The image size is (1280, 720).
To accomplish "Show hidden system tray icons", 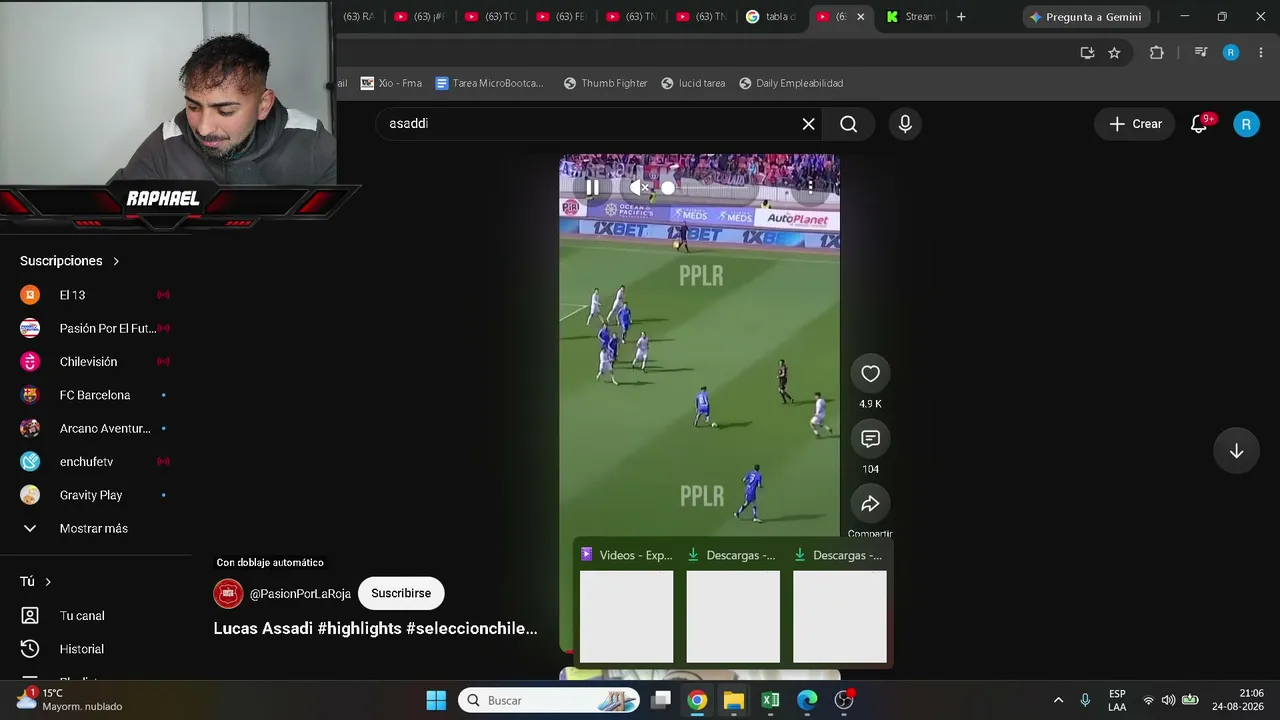I will (1058, 700).
